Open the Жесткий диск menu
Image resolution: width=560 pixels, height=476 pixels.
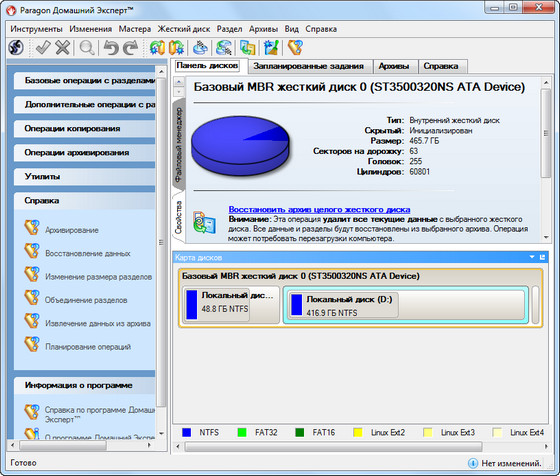click(184, 29)
